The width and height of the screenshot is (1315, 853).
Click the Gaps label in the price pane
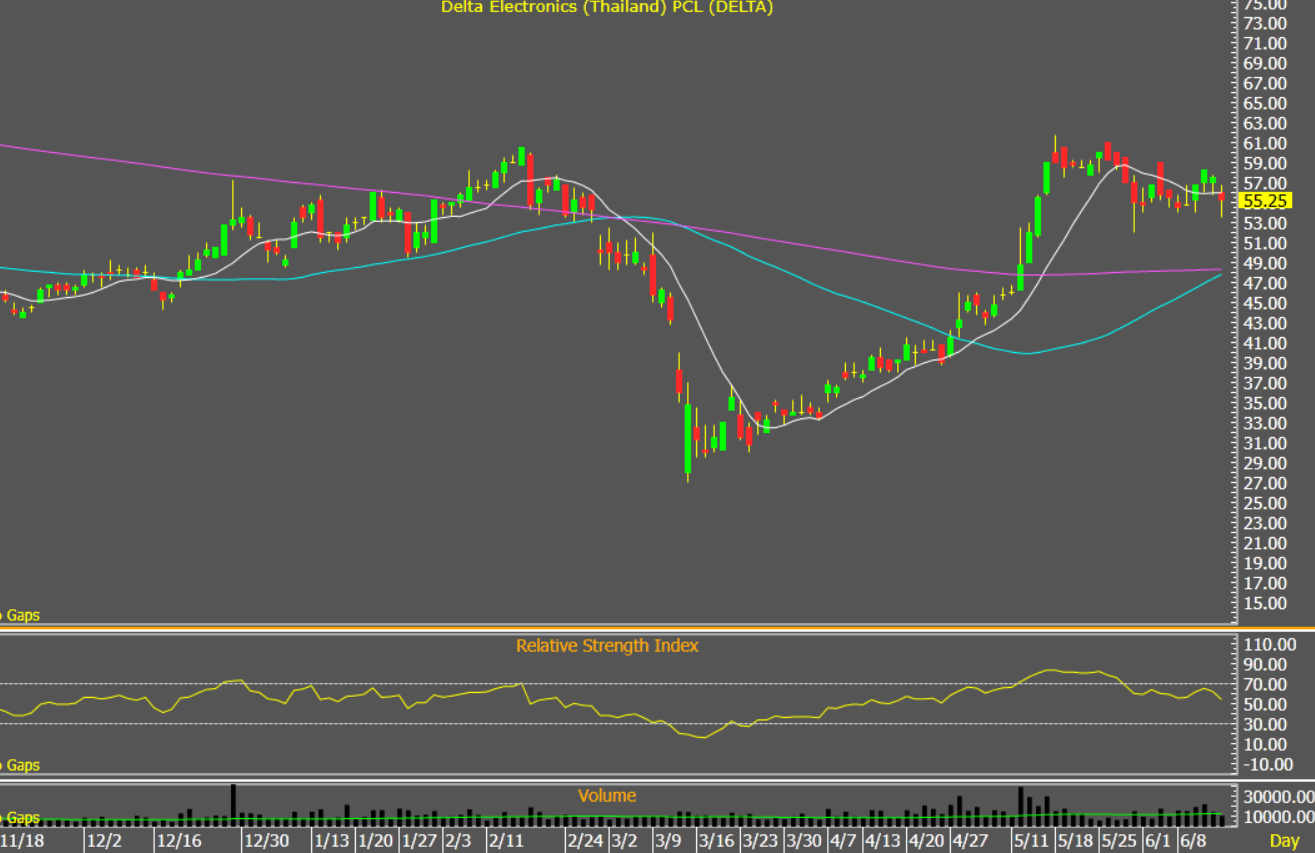tap(21, 615)
